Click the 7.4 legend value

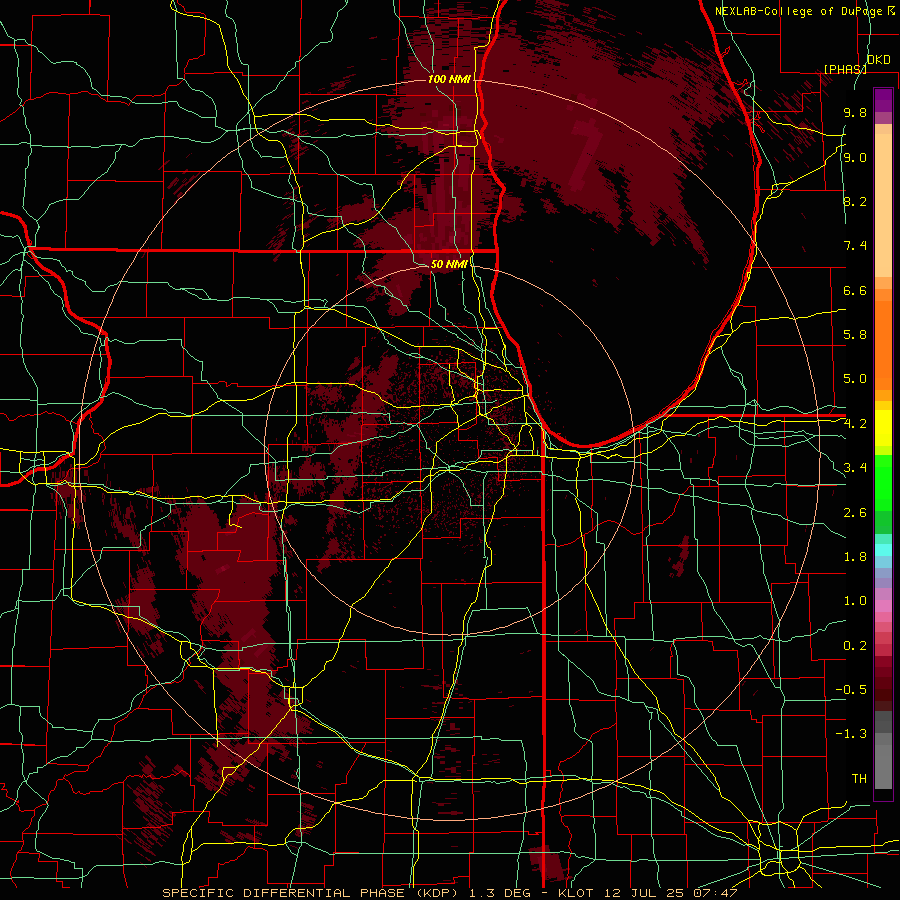tap(855, 246)
